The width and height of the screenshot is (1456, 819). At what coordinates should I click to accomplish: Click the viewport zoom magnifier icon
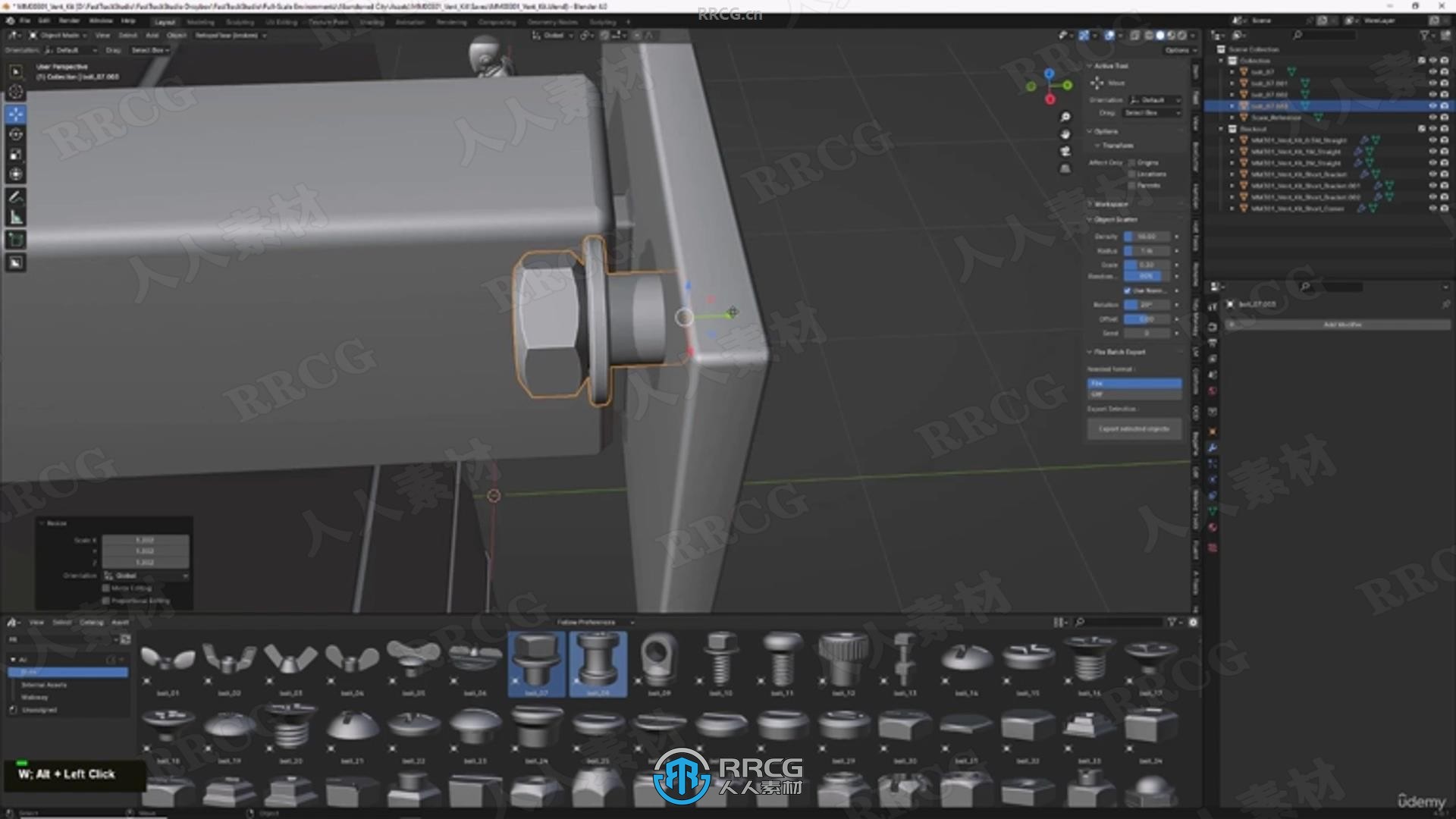coord(1065,117)
